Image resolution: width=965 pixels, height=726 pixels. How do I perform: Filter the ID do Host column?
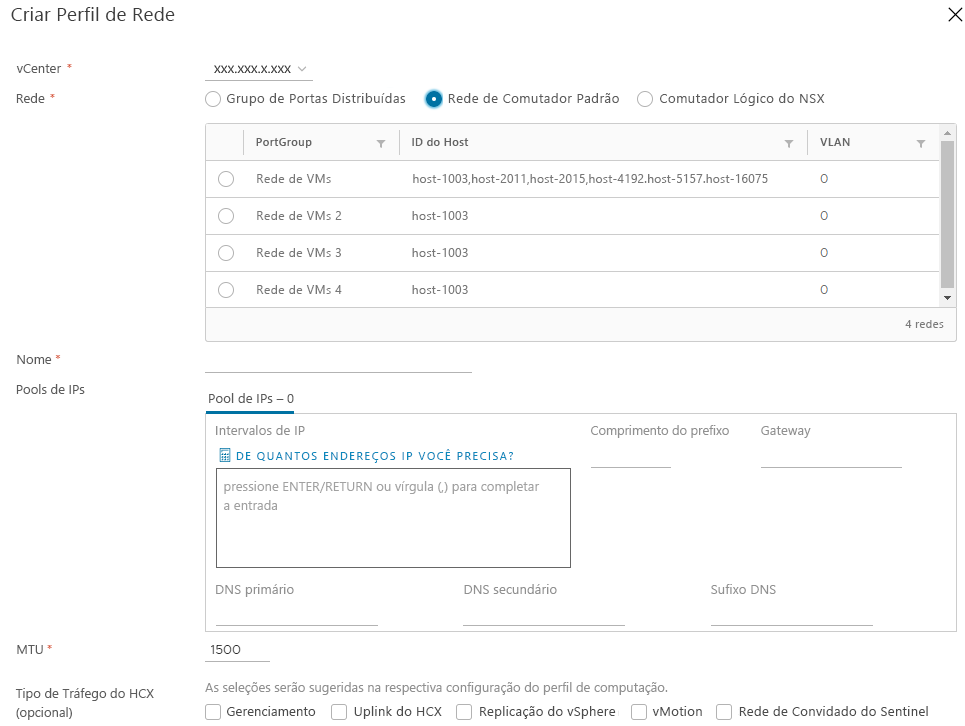(788, 143)
